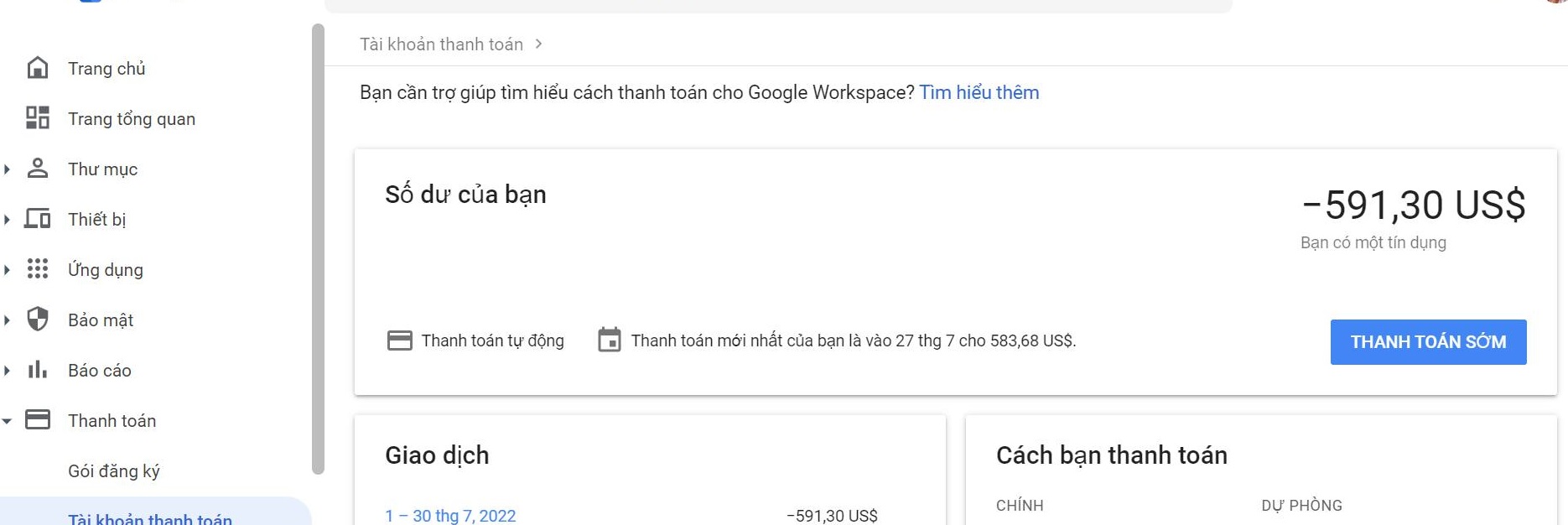Expand the Bảo mật menu arrow
The width and height of the screenshot is (1568, 525).
coord(7,320)
